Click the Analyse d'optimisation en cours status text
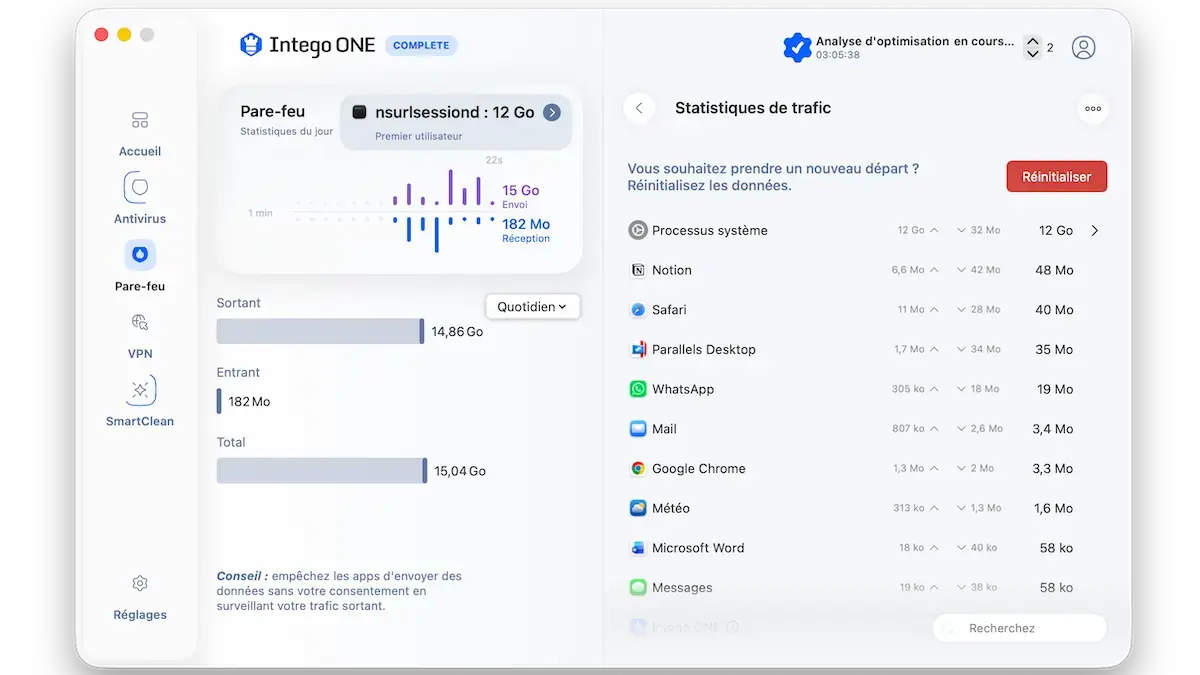Image resolution: width=1200 pixels, height=675 pixels. pyautogui.click(x=915, y=41)
